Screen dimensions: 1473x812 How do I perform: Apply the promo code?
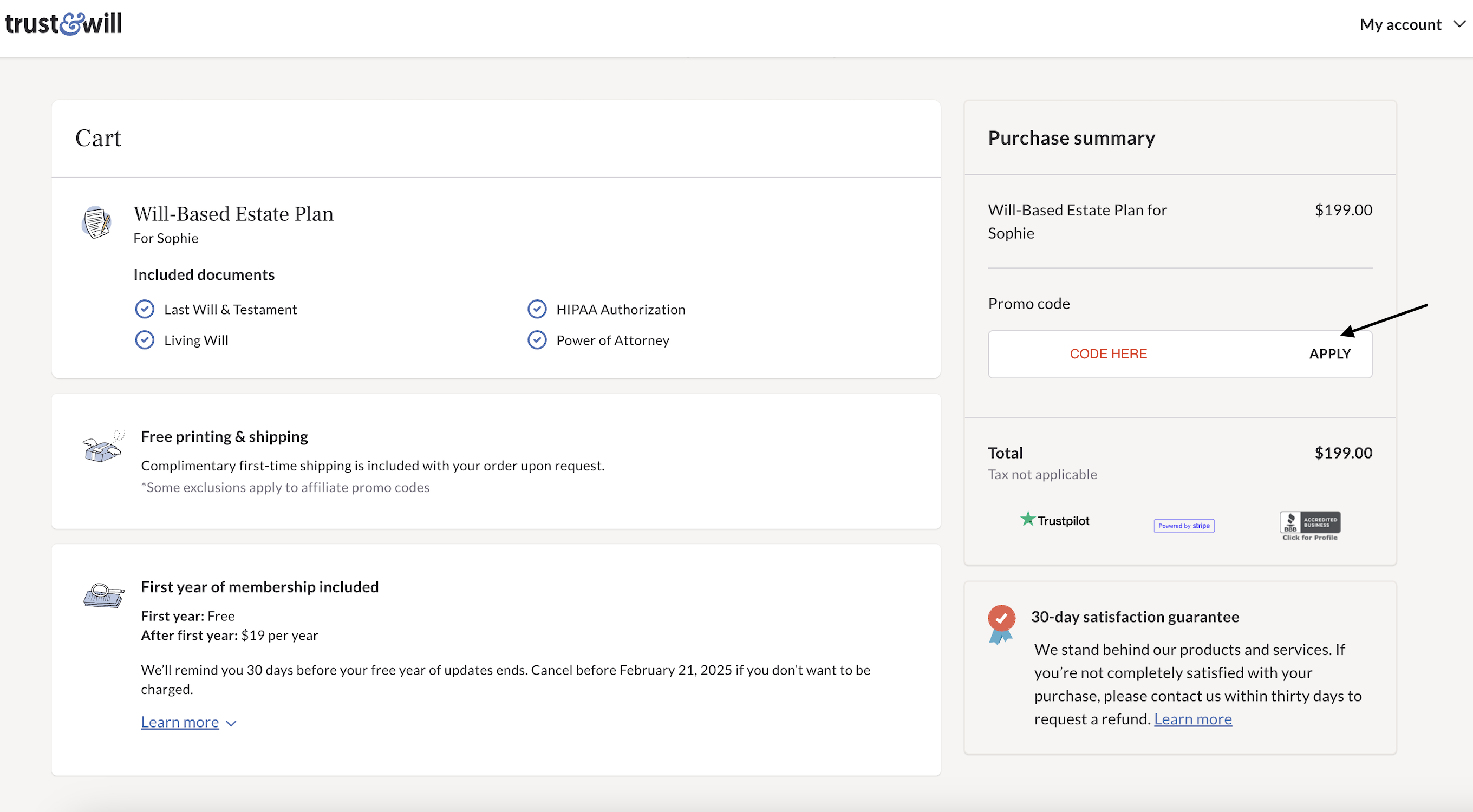tap(1330, 353)
